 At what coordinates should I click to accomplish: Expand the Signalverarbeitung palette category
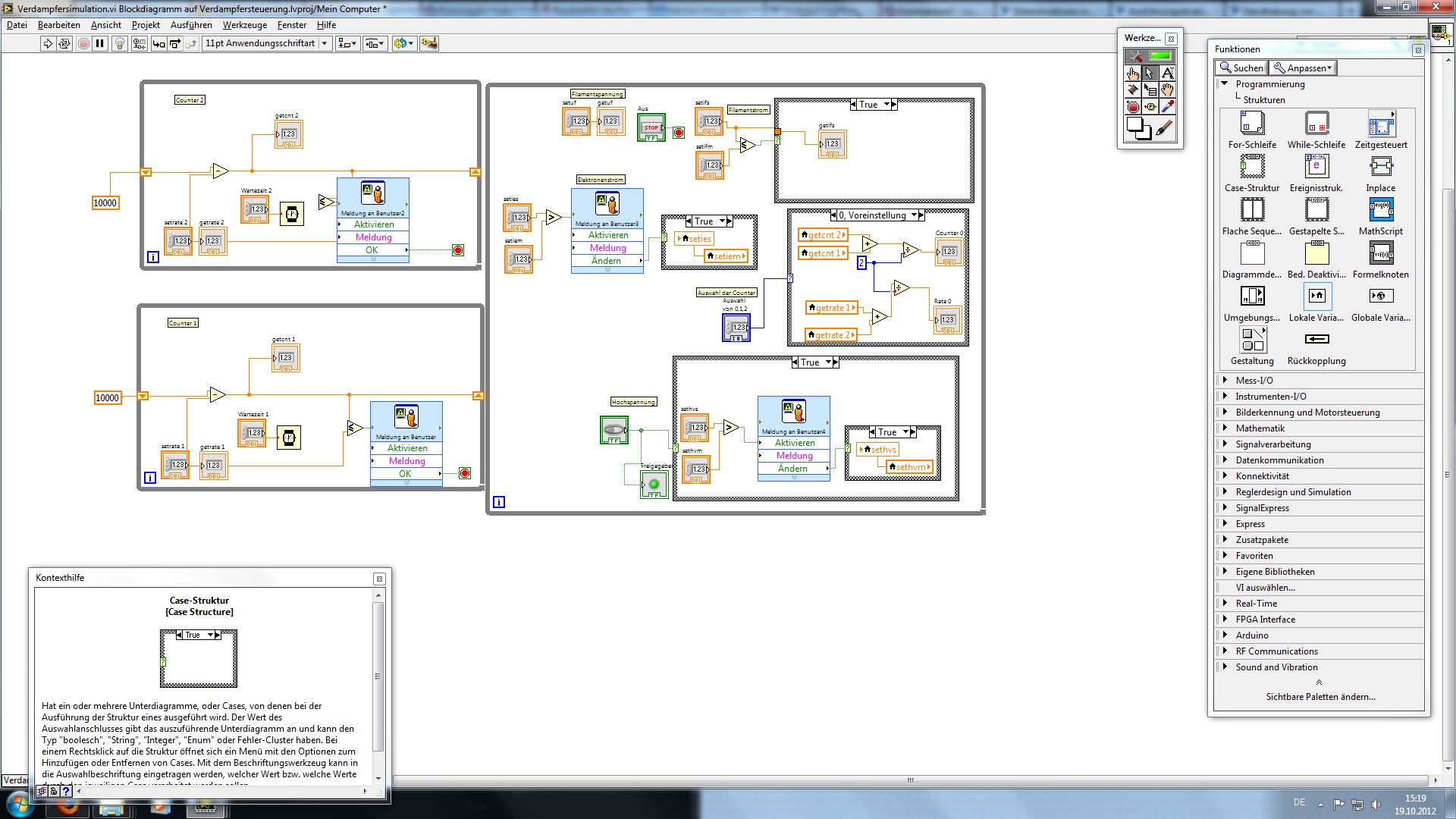[1272, 444]
